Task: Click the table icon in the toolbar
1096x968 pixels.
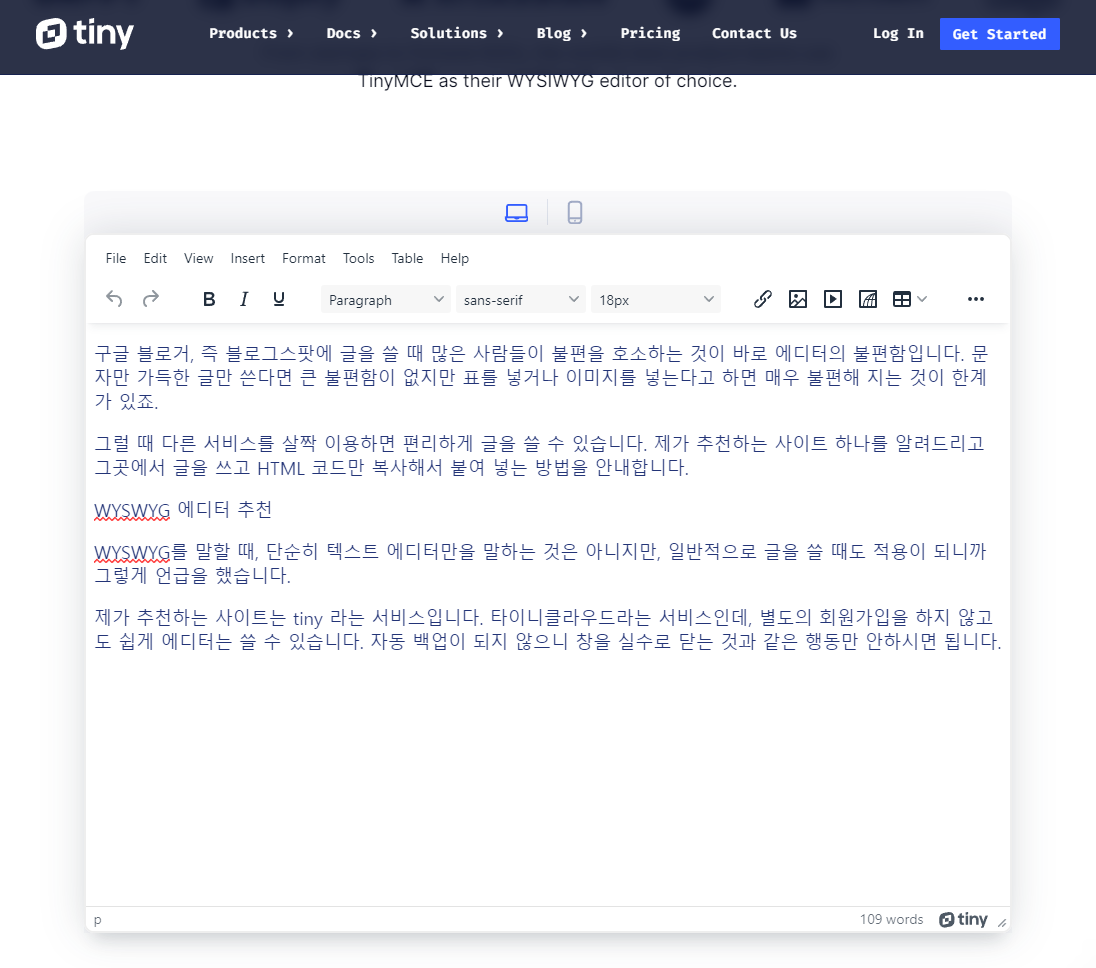Action: tap(902, 299)
